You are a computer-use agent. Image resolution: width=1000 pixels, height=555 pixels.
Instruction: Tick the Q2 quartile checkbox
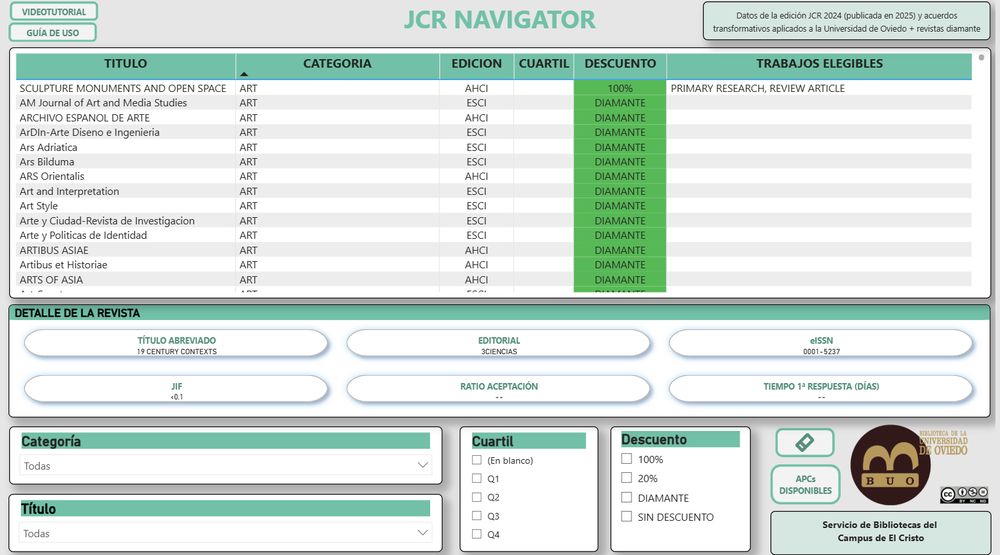[476, 497]
